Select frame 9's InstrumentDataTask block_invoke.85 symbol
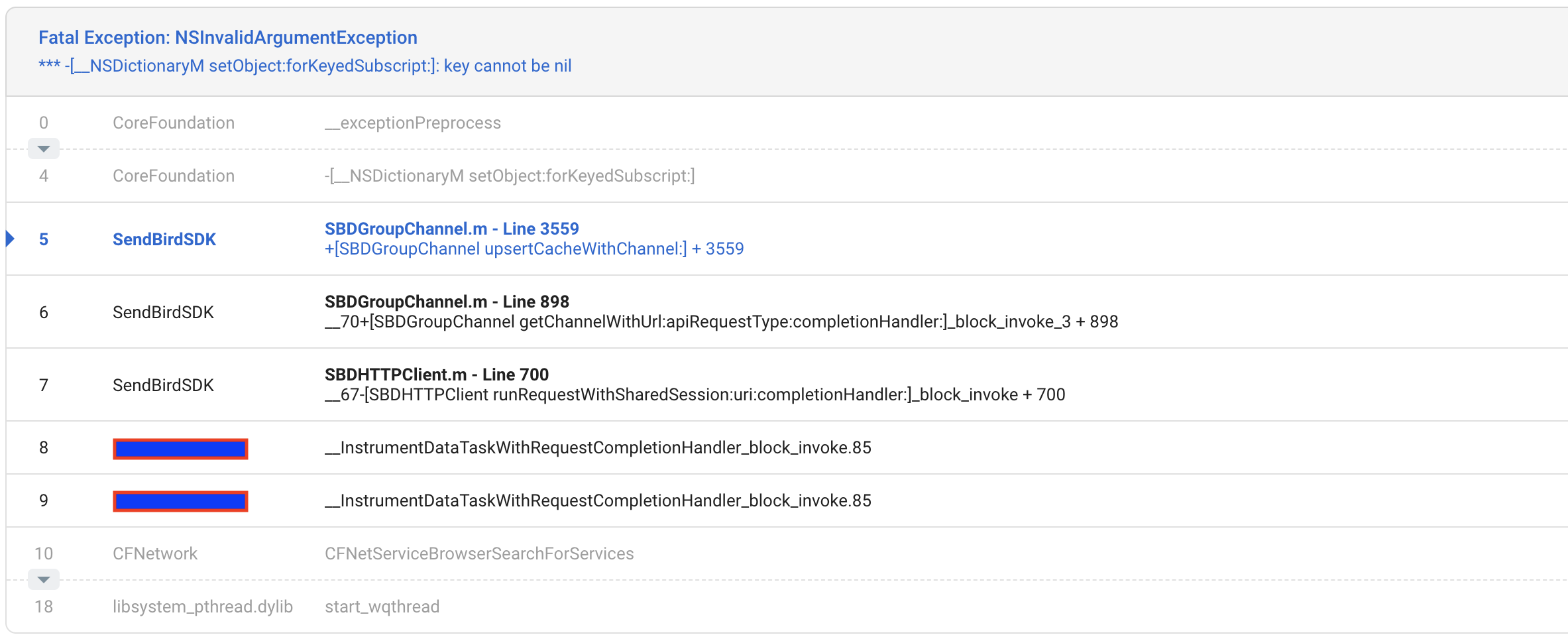The height and width of the screenshot is (635, 1568). tap(597, 501)
